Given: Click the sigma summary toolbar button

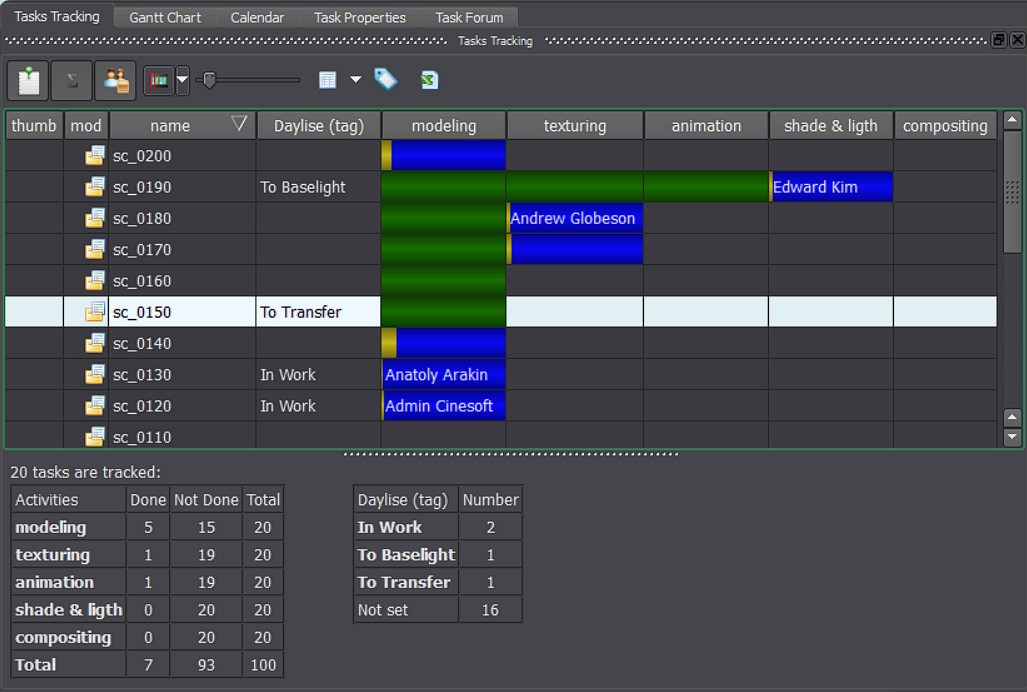Looking at the screenshot, I should click(71, 81).
